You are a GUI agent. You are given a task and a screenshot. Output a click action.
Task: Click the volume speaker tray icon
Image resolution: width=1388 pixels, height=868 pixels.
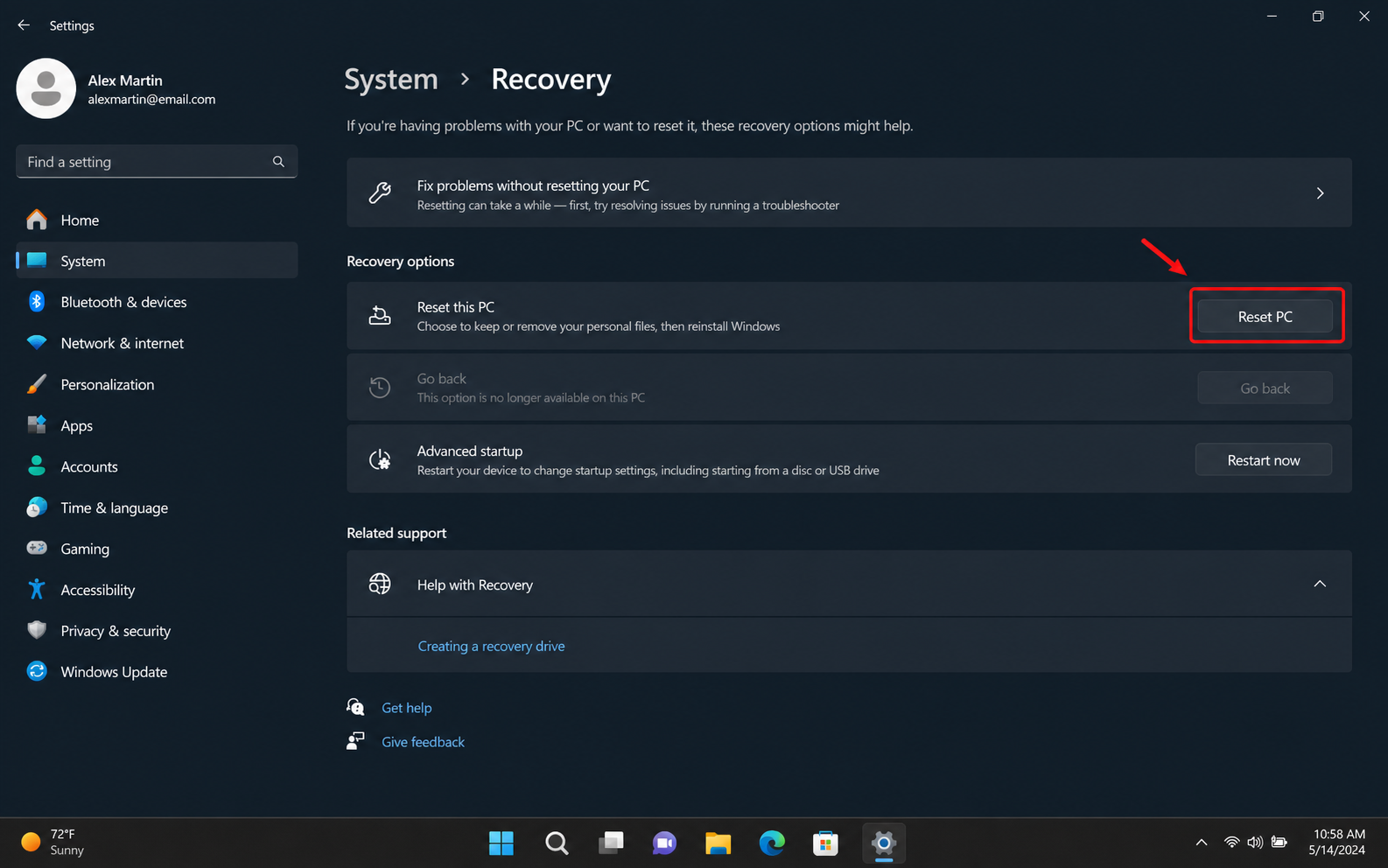click(1255, 843)
